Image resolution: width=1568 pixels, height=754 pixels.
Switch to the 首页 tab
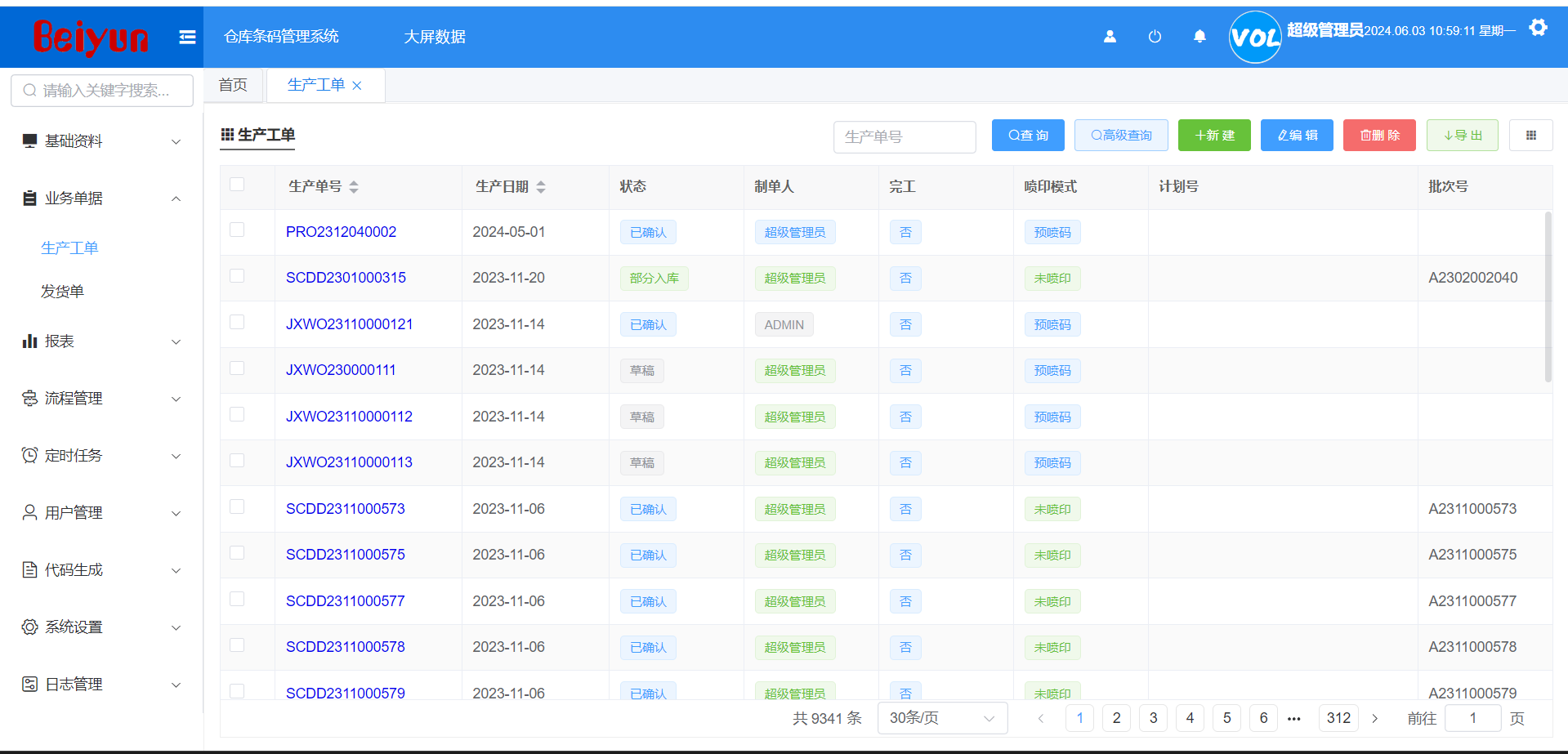233,85
